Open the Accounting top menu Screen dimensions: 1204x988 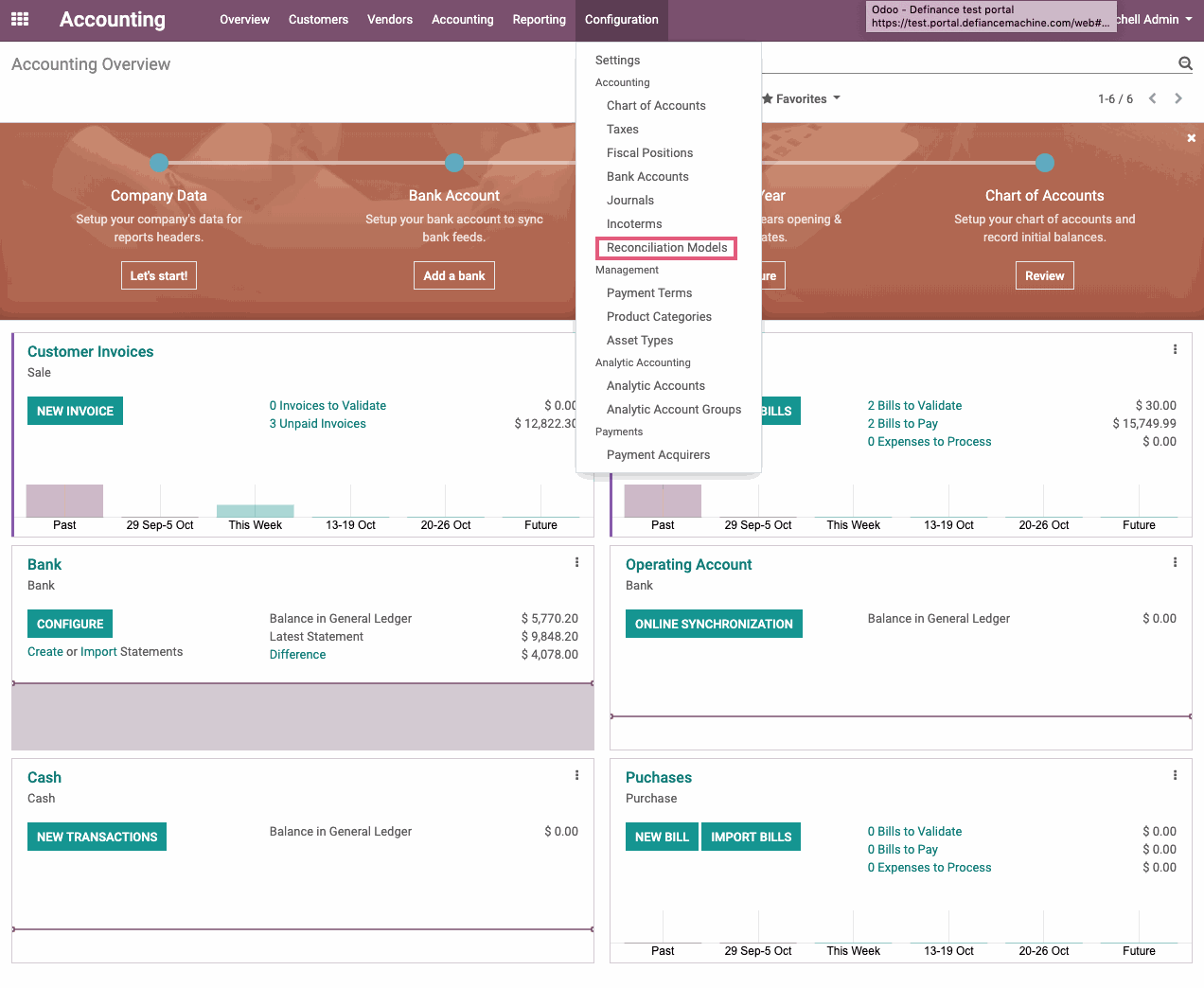coord(463,19)
